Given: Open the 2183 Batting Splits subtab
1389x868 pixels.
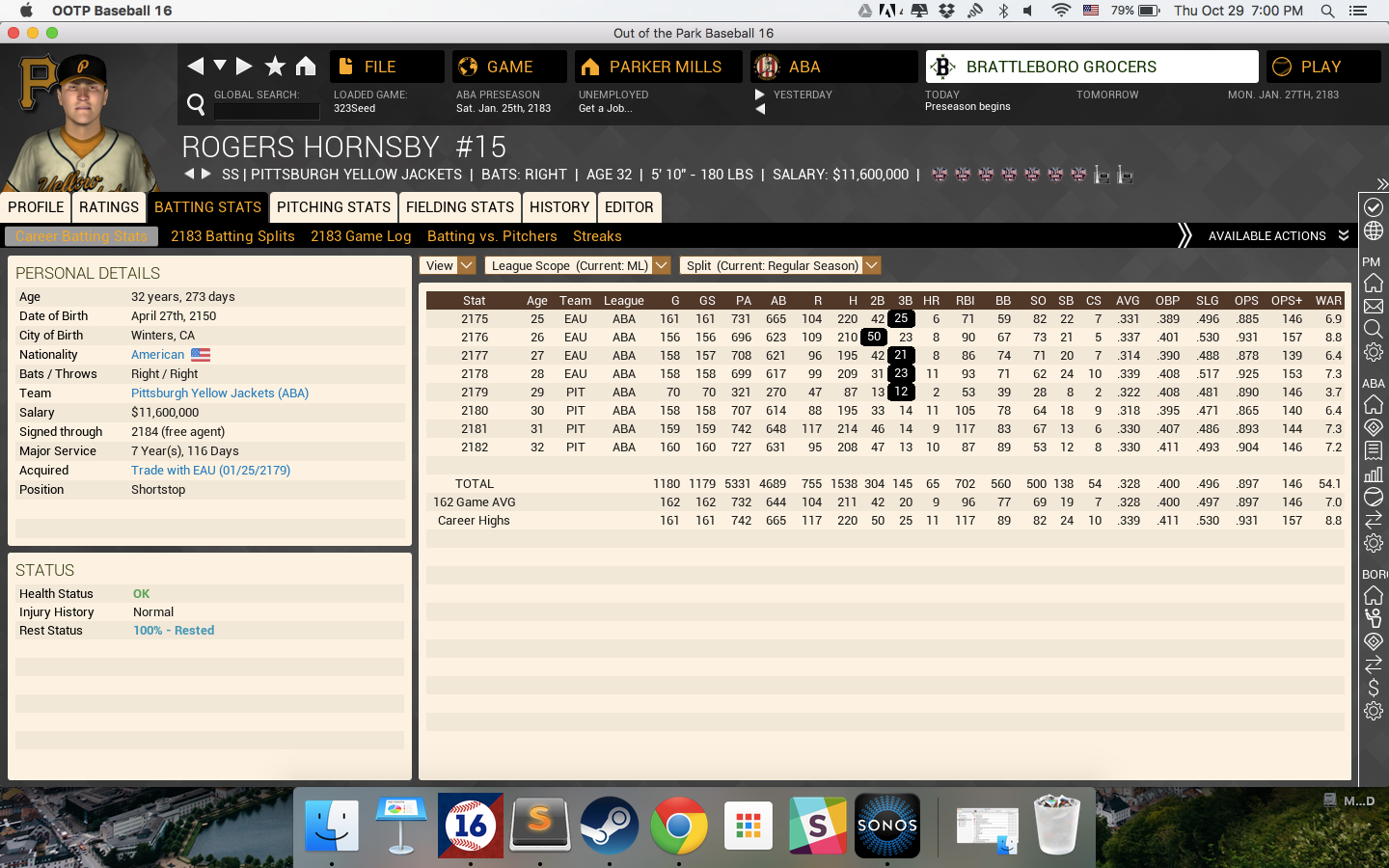Looking at the screenshot, I should [x=232, y=236].
